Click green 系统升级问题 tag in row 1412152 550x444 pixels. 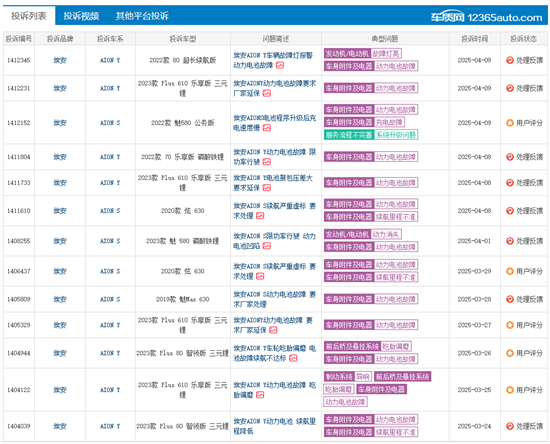(396, 135)
